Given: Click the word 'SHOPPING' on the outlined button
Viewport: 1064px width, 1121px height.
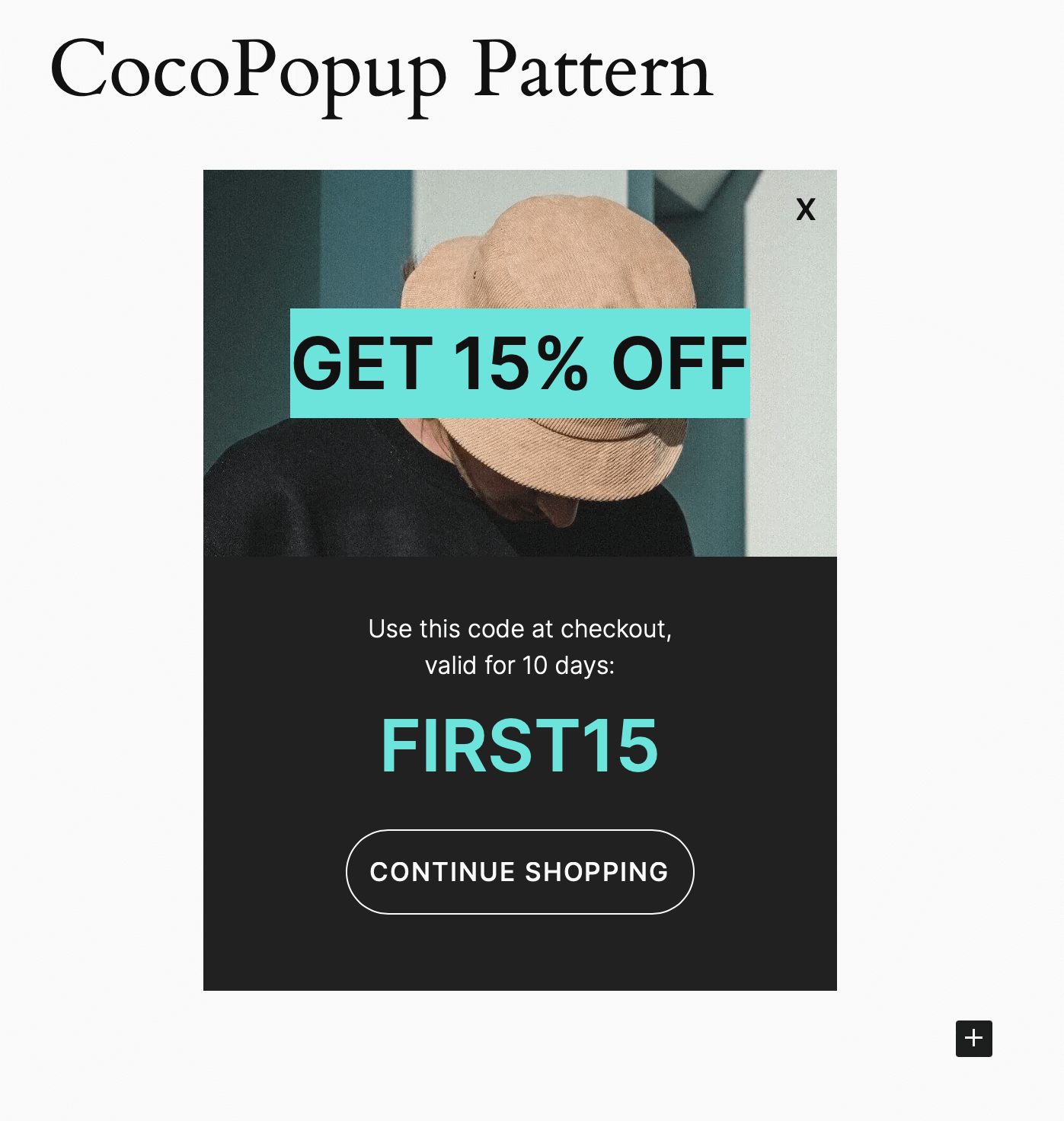Looking at the screenshot, I should [597, 872].
